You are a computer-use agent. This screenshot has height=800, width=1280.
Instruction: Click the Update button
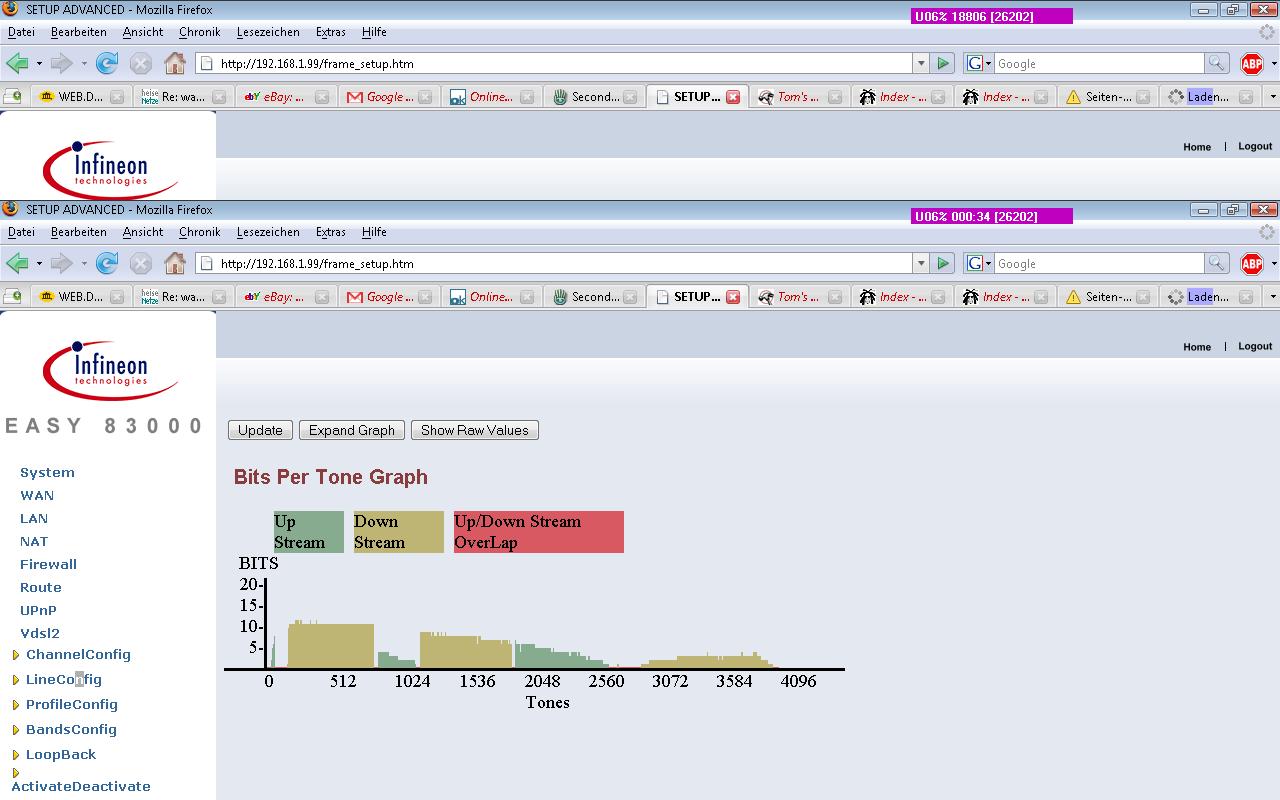pyautogui.click(x=260, y=430)
